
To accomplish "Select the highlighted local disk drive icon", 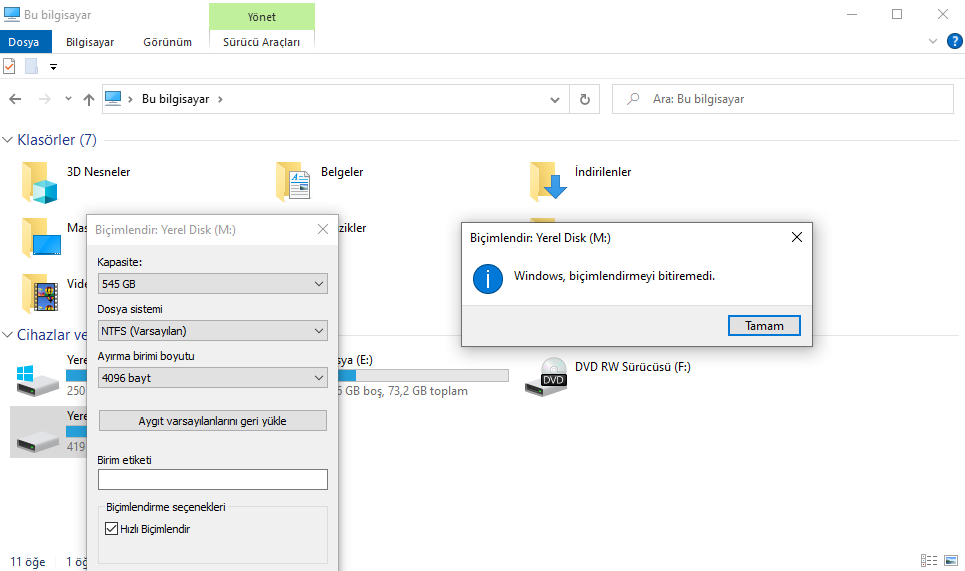I will point(38,440).
